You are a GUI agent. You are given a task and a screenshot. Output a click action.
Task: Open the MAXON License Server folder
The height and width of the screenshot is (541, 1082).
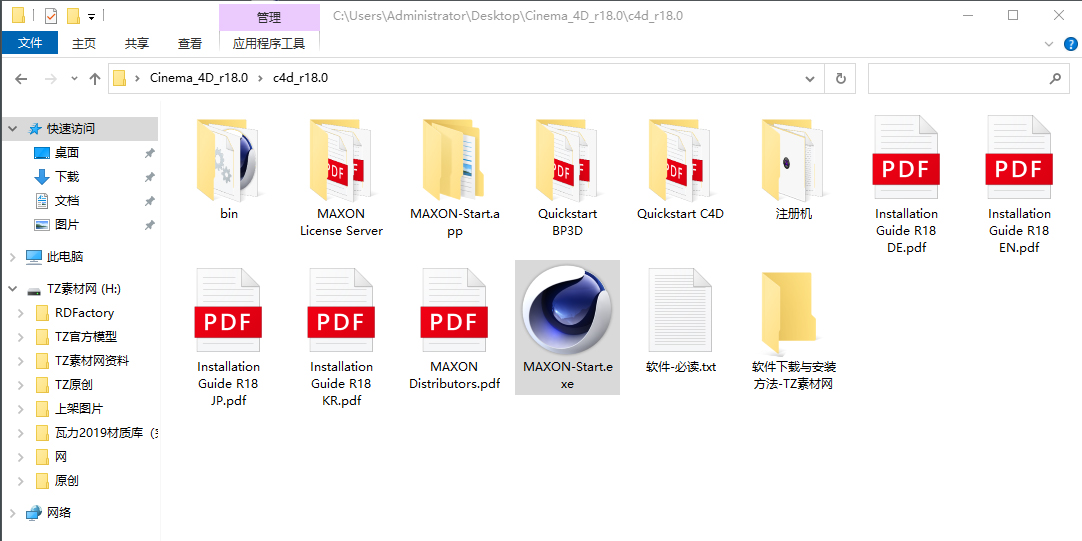(x=342, y=177)
